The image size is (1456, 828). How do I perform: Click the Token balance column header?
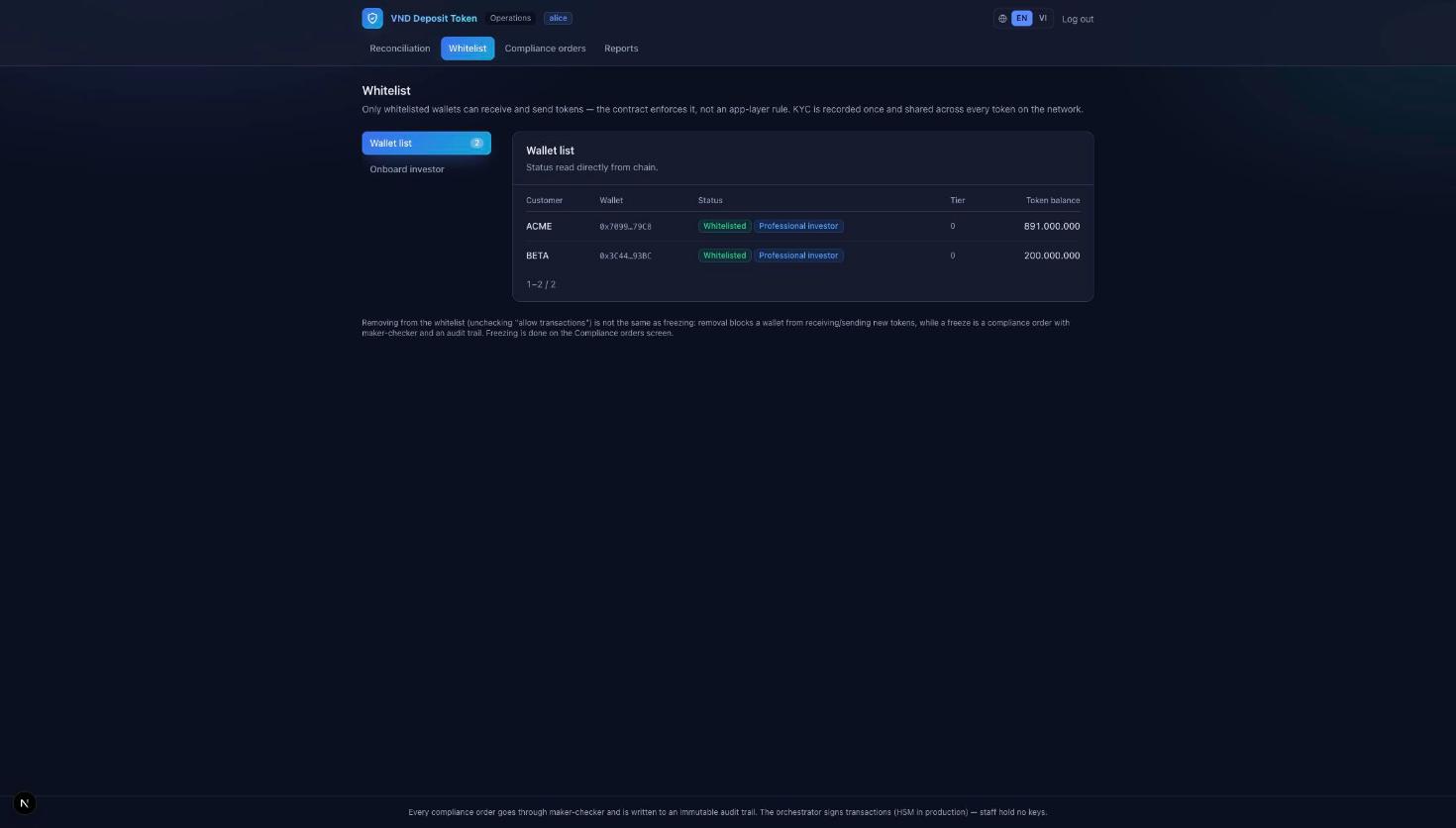click(1053, 200)
